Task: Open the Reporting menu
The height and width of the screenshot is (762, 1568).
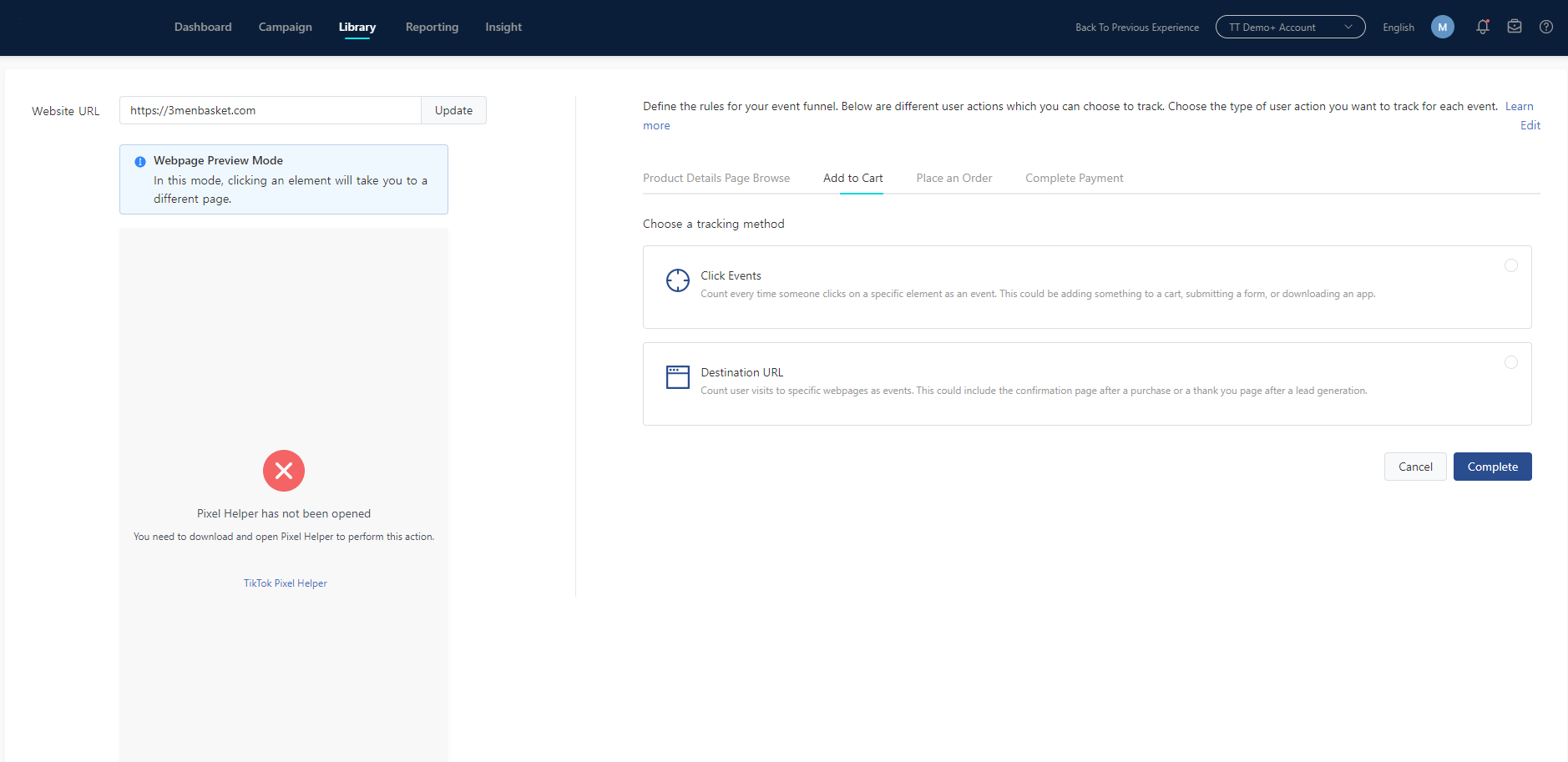Action: [432, 27]
